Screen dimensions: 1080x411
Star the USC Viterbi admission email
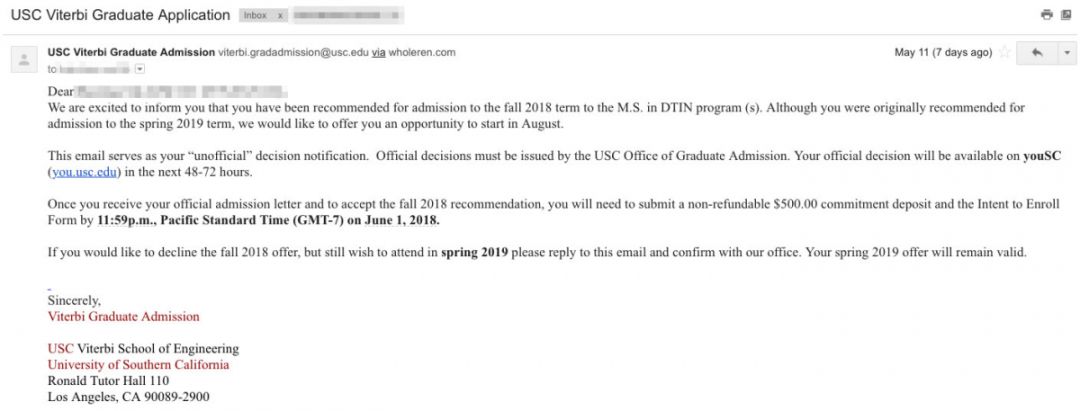(x=1003, y=53)
